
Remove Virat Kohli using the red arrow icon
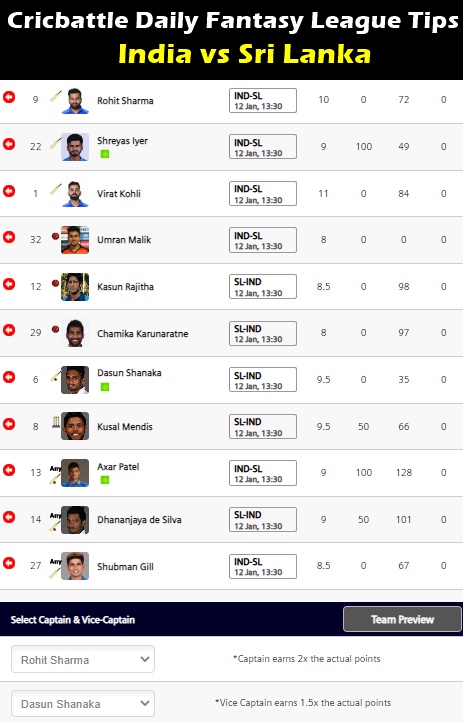[9, 191]
